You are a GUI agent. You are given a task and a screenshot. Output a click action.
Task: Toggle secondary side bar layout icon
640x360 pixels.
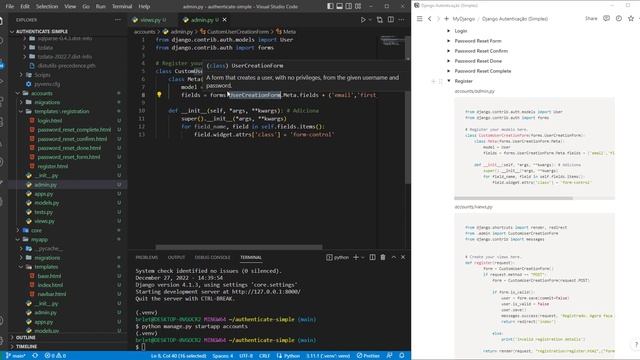click(x=349, y=6)
